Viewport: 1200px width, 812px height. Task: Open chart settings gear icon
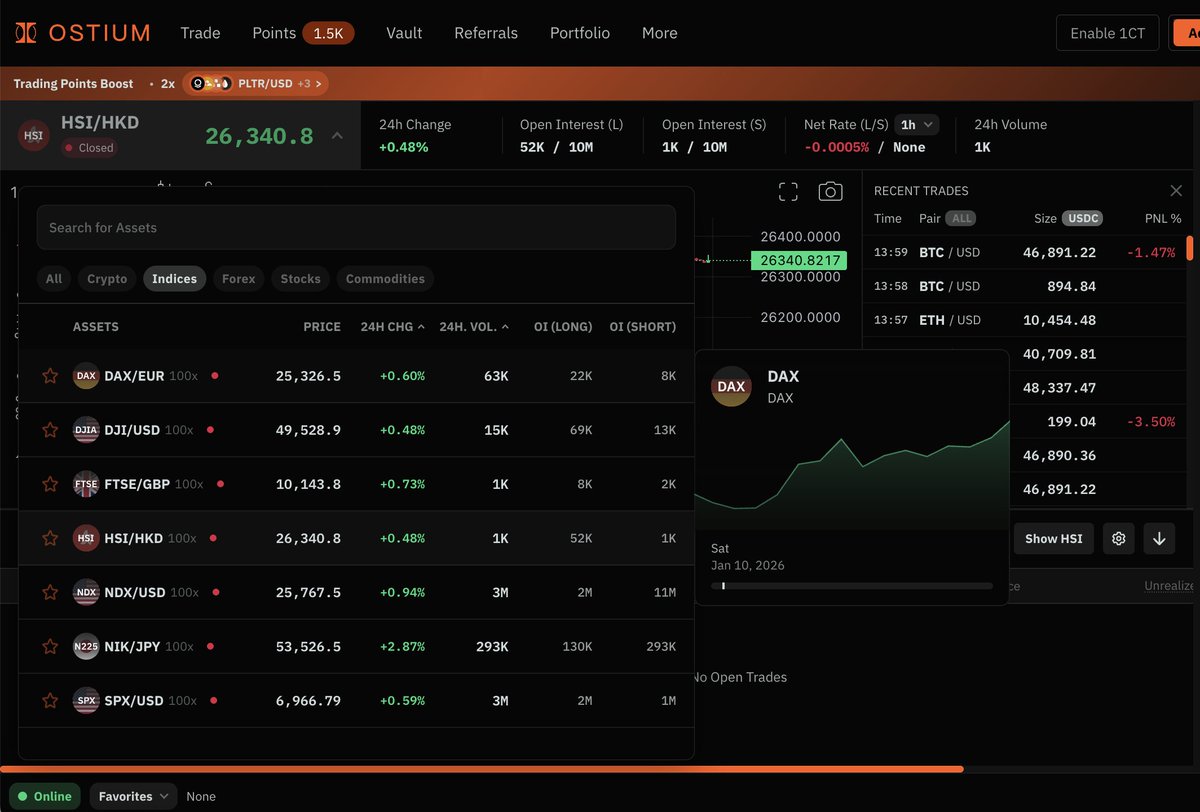(x=1119, y=538)
